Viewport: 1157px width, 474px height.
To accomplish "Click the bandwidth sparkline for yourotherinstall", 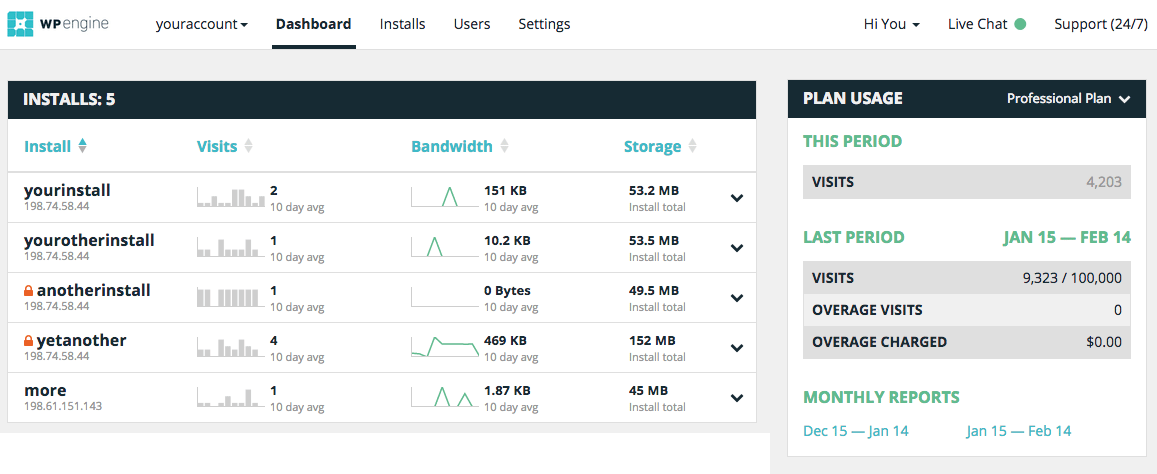I will tap(444, 247).
